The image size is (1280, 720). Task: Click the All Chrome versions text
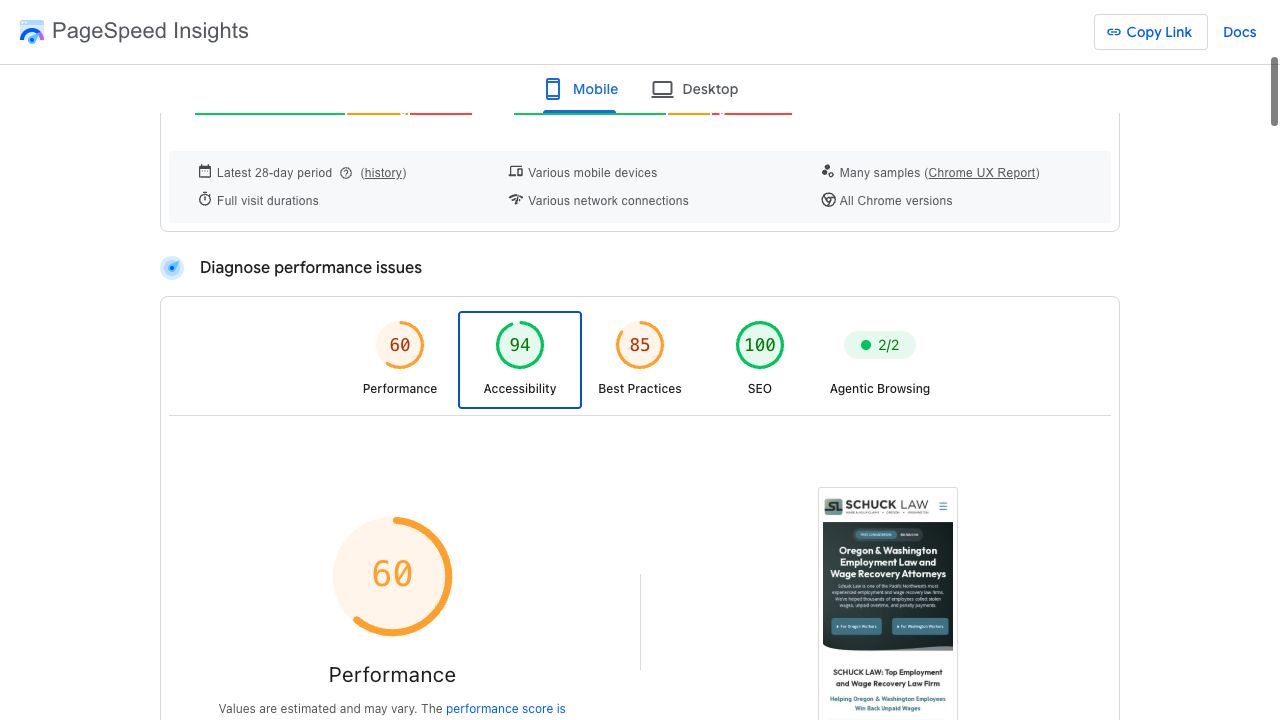click(896, 201)
